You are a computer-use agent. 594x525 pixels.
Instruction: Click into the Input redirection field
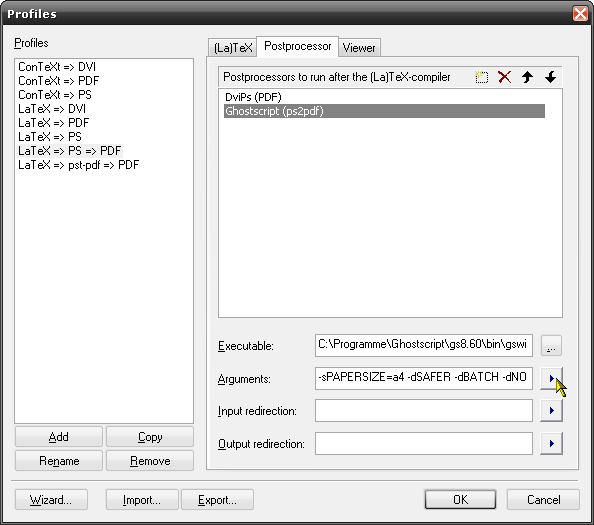(424, 410)
